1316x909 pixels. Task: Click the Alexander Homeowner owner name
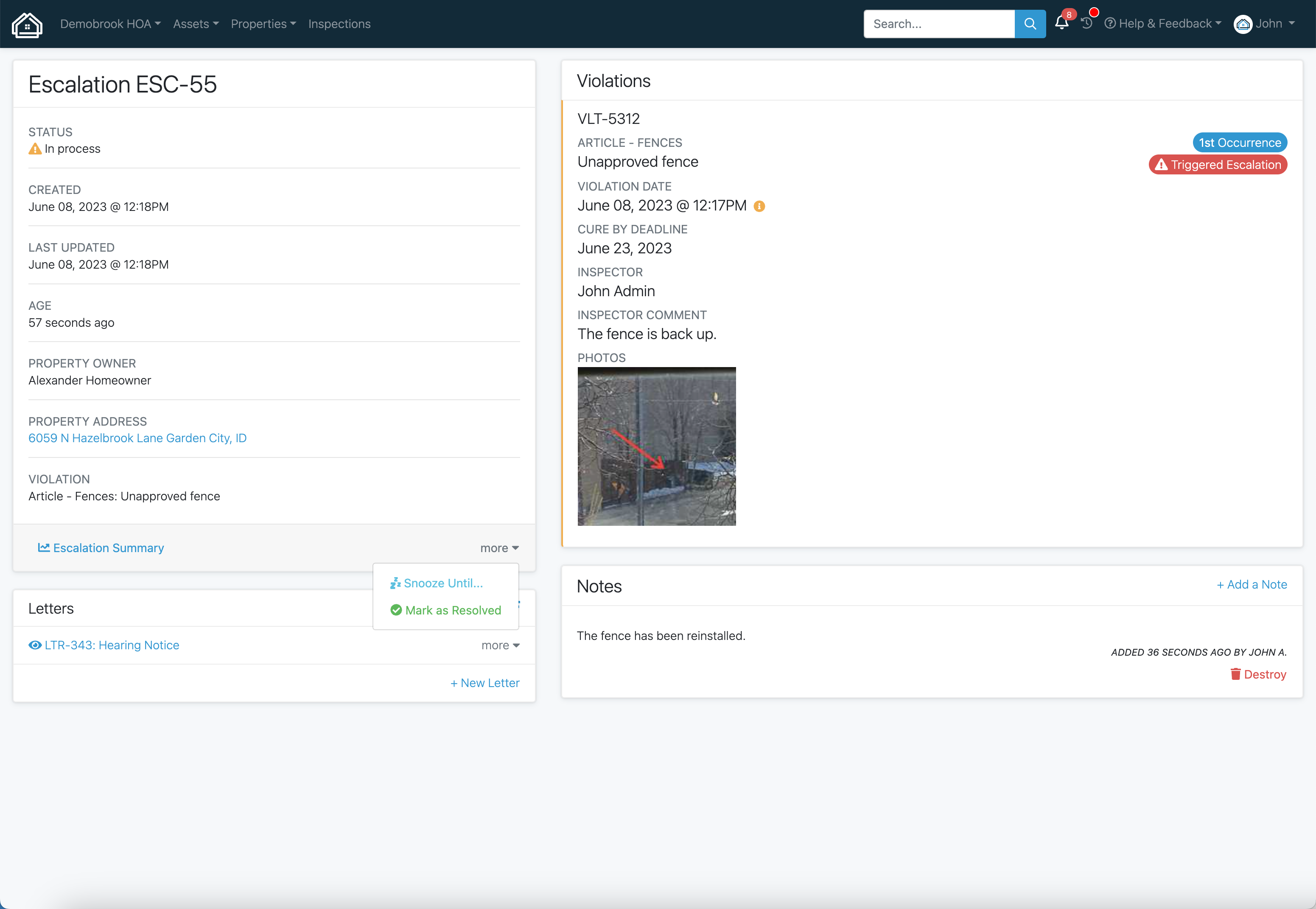(x=90, y=381)
